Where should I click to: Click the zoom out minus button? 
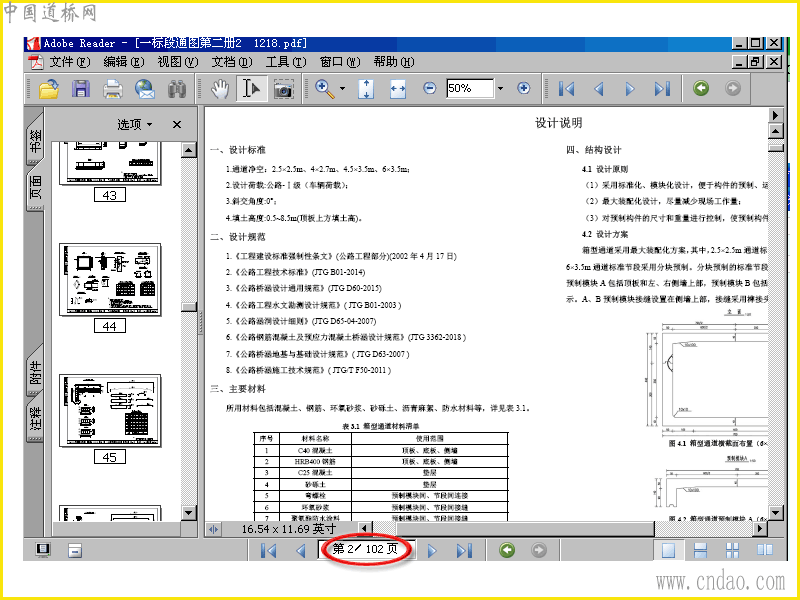click(430, 88)
